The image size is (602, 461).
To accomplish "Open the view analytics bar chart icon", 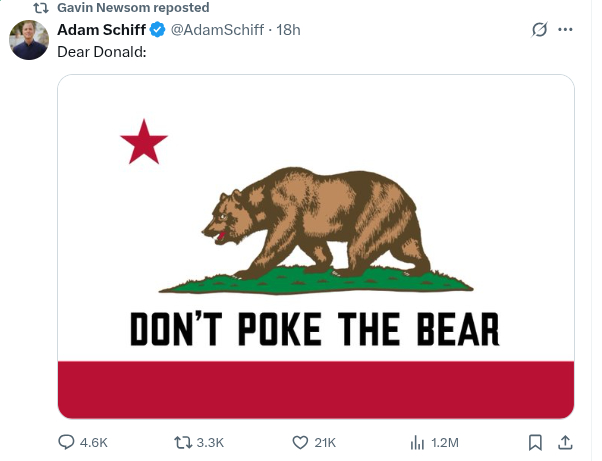I will 418,442.
